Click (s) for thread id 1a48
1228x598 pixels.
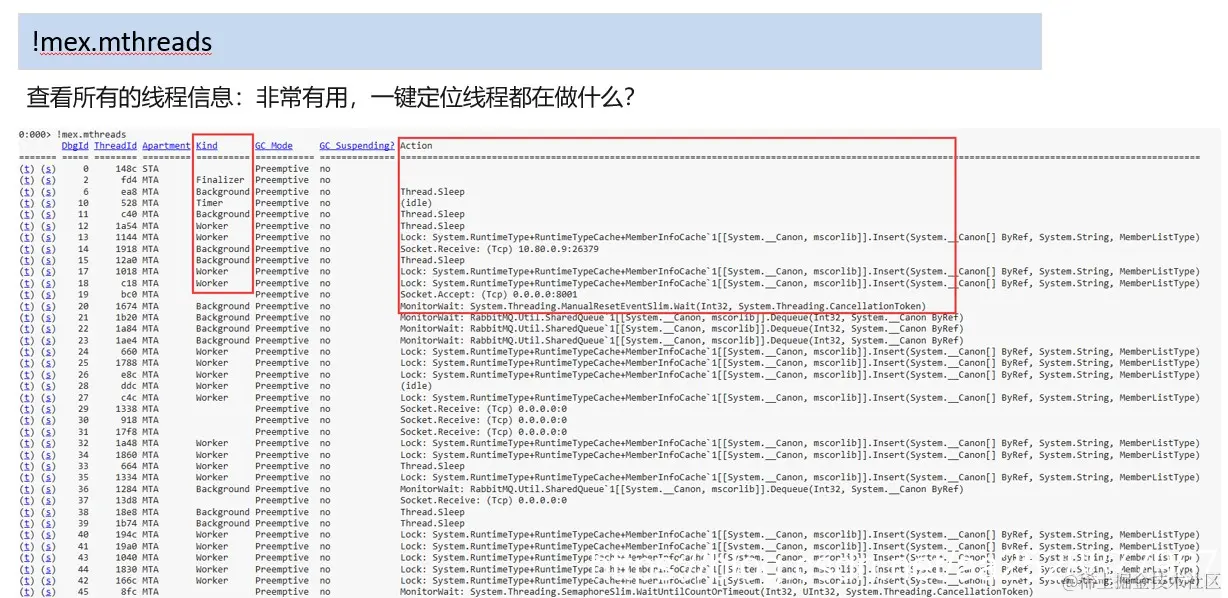pos(48,443)
